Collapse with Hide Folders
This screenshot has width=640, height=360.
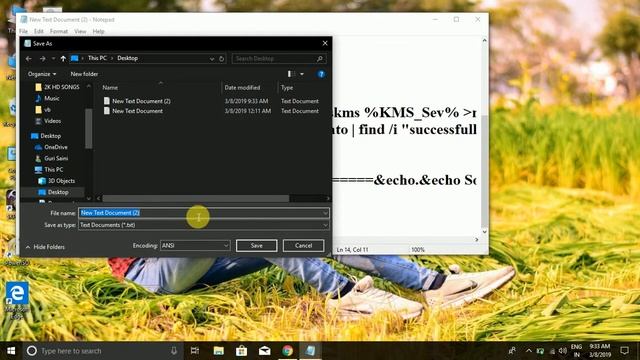[x=45, y=247]
